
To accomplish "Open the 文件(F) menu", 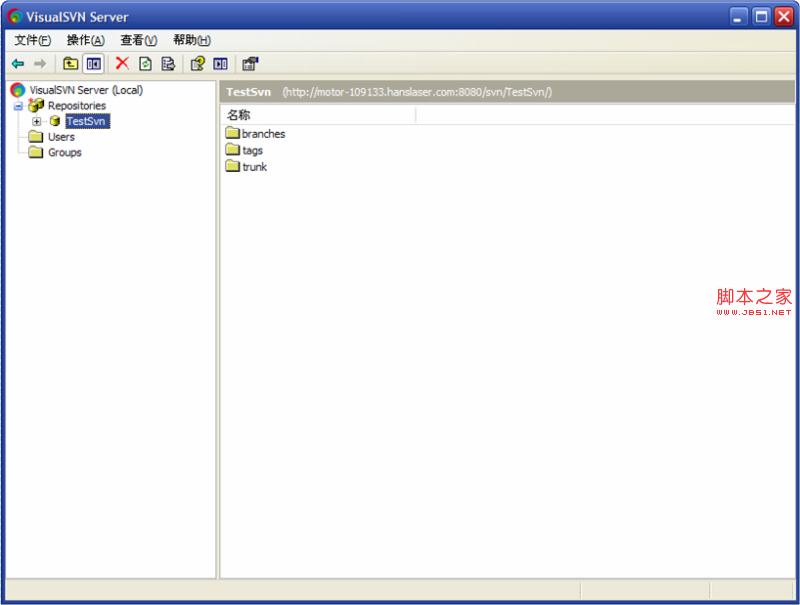I will click(x=33, y=40).
